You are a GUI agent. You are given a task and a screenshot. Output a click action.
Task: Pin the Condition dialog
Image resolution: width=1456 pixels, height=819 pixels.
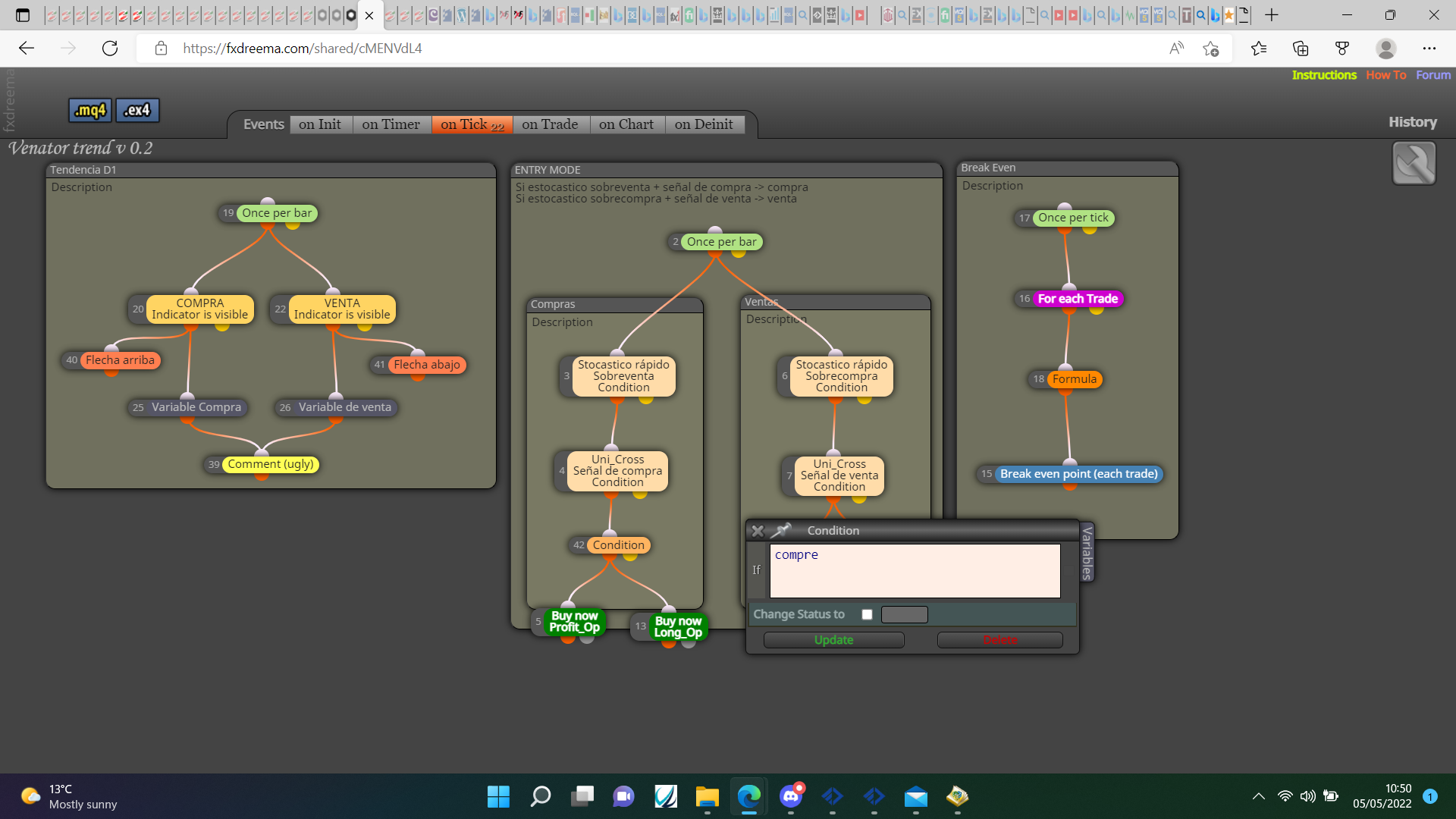[780, 530]
